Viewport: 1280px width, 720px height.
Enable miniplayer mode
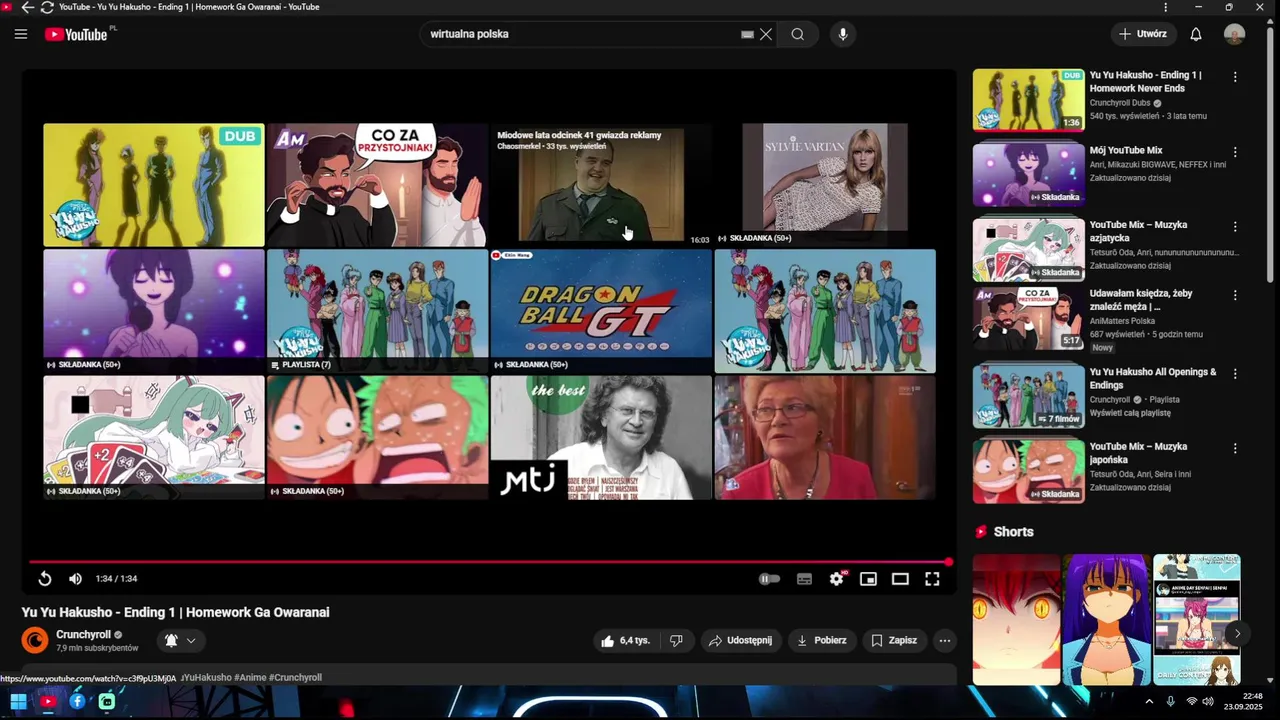pyautogui.click(x=868, y=579)
